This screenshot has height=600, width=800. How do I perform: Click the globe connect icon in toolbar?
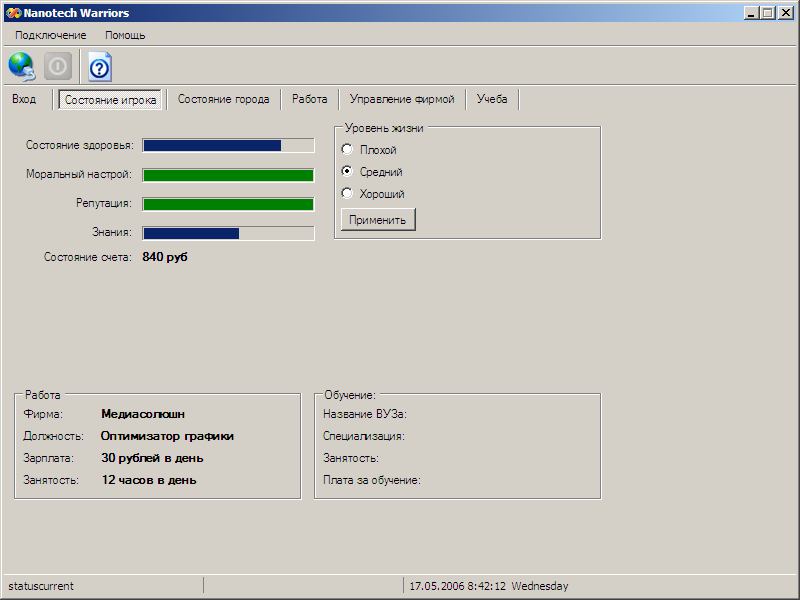(x=22, y=66)
